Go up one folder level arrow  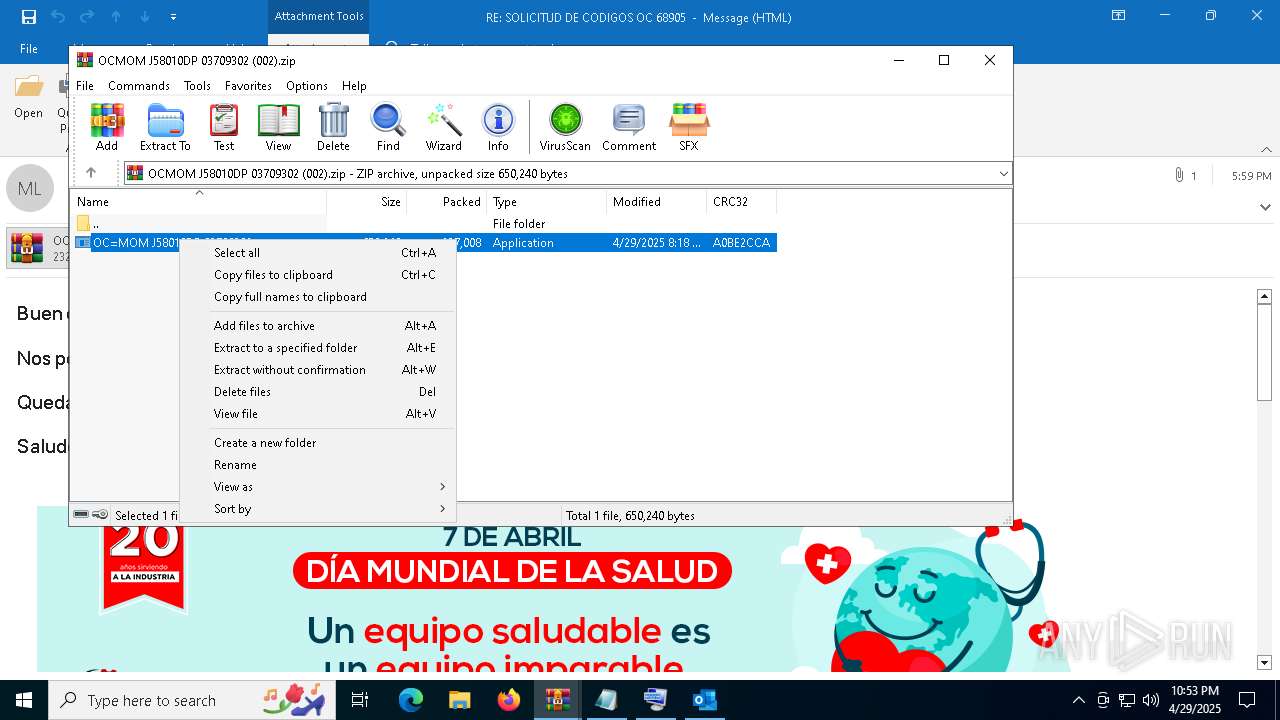pos(91,173)
